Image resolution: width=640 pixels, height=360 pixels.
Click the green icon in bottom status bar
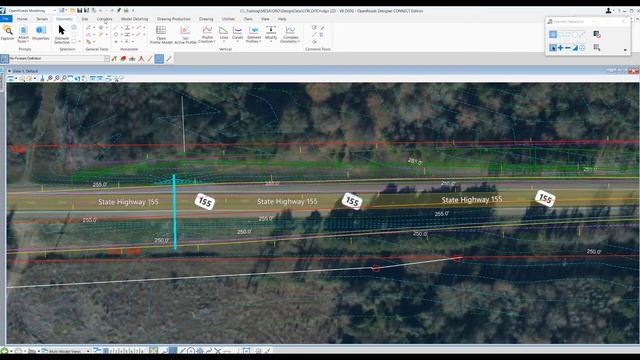click(4, 351)
